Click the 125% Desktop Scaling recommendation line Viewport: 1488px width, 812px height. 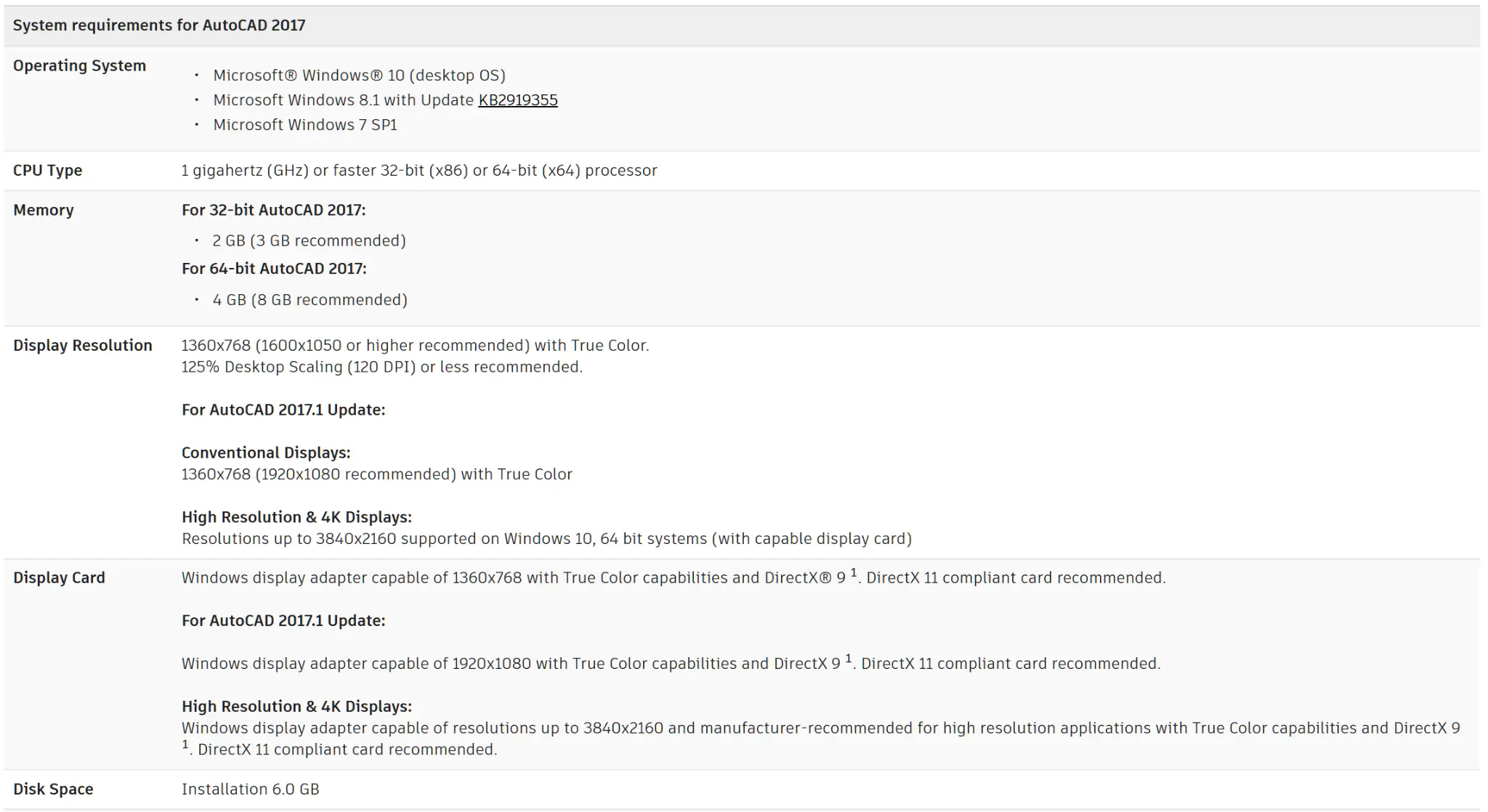[x=381, y=368]
